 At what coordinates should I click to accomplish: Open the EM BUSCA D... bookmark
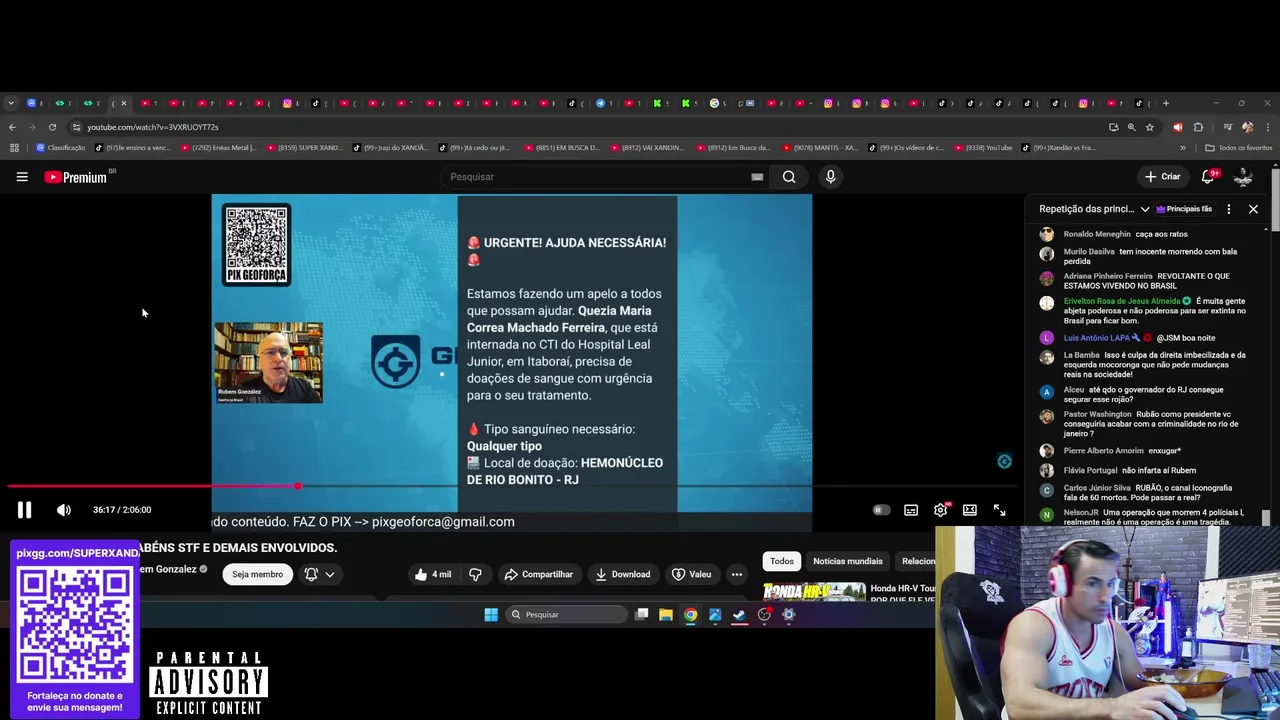pyautogui.click(x=562, y=148)
